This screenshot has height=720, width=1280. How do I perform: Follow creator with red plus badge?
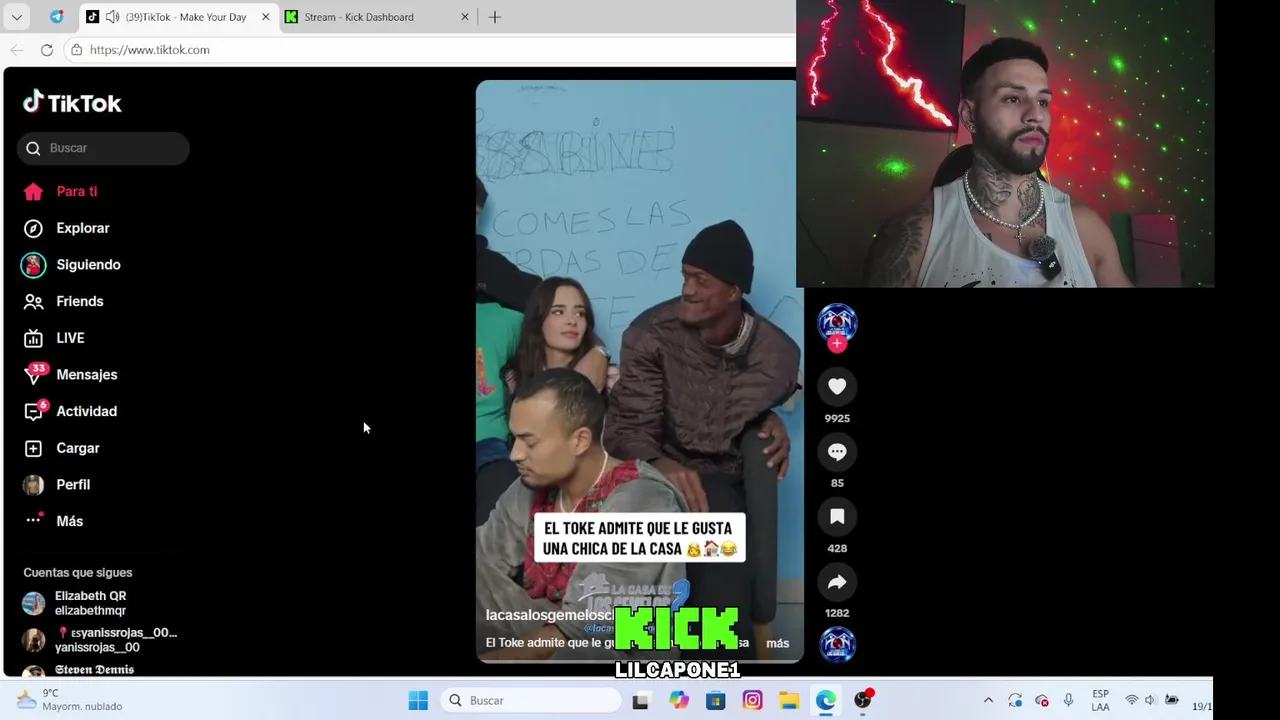(837, 343)
